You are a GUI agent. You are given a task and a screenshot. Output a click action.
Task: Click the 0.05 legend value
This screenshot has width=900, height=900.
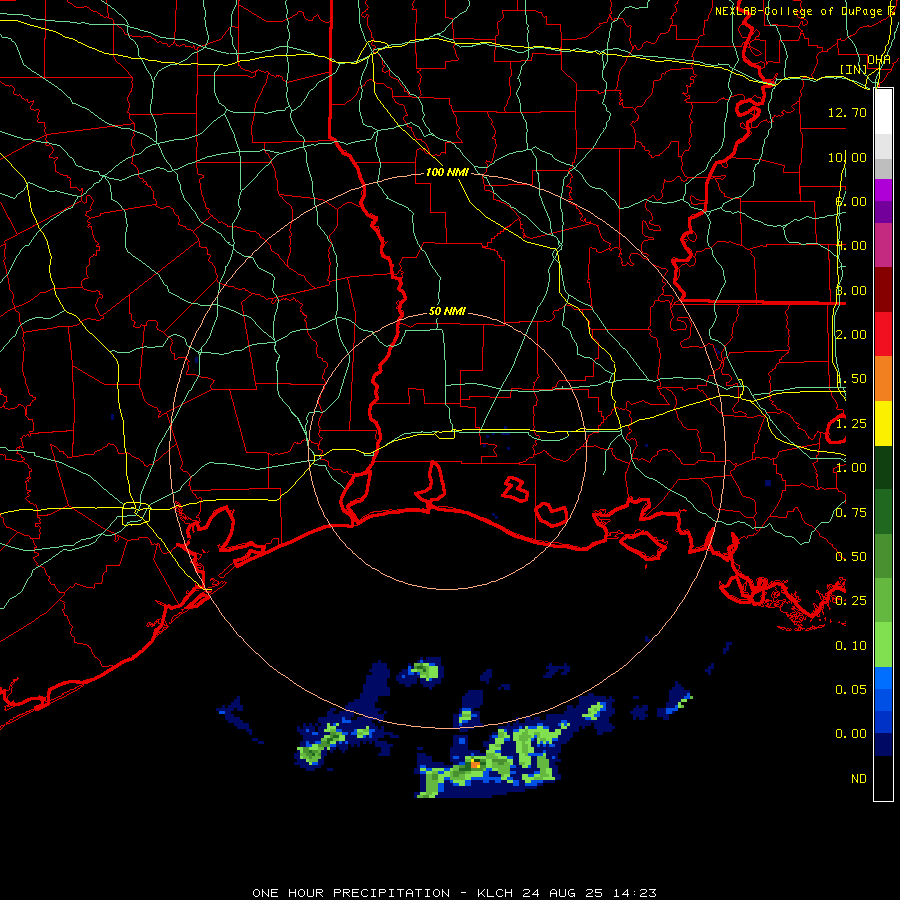point(851,690)
